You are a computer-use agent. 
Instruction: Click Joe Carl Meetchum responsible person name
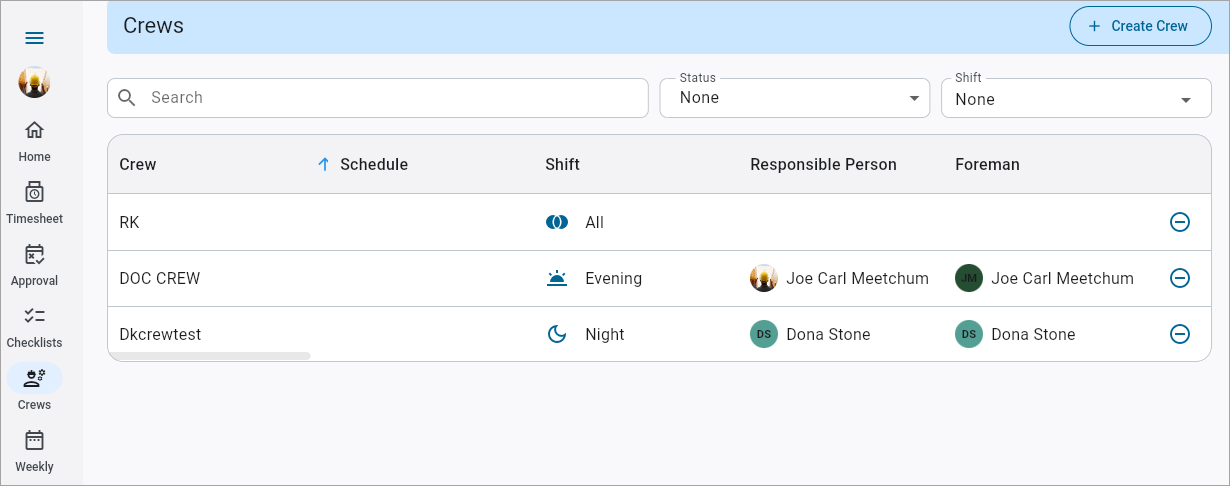click(x=858, y=278)
